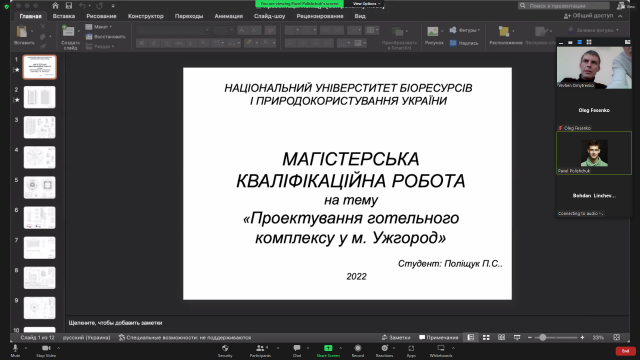Open the Zoom Chat icon
The width and height of the screenshot is (640, 360).
click(297, 348)
